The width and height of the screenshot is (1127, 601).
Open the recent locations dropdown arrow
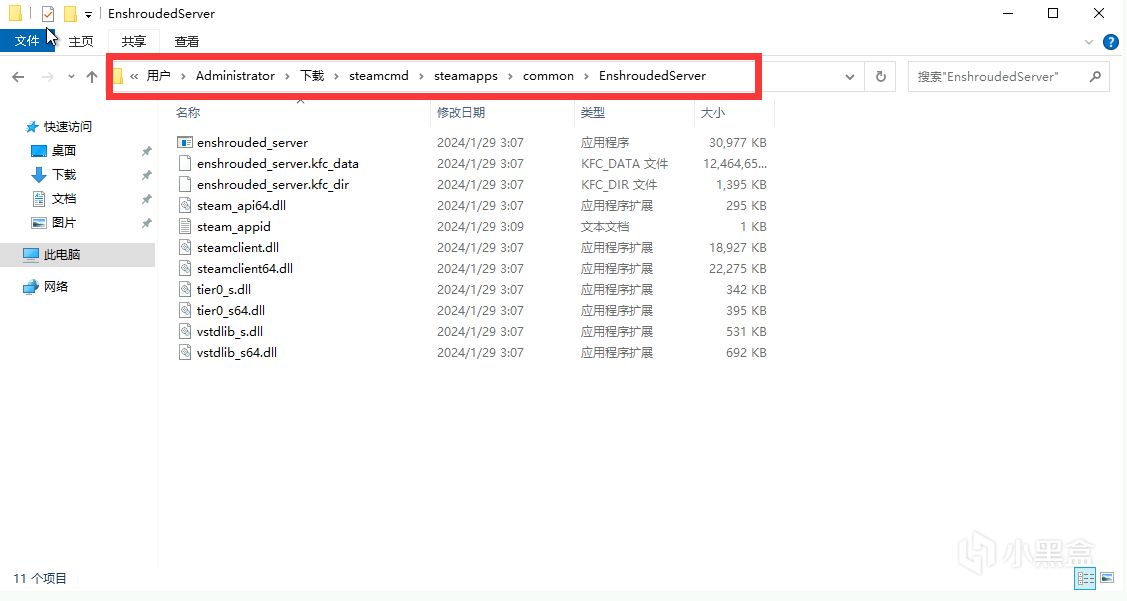coord(71,76)
